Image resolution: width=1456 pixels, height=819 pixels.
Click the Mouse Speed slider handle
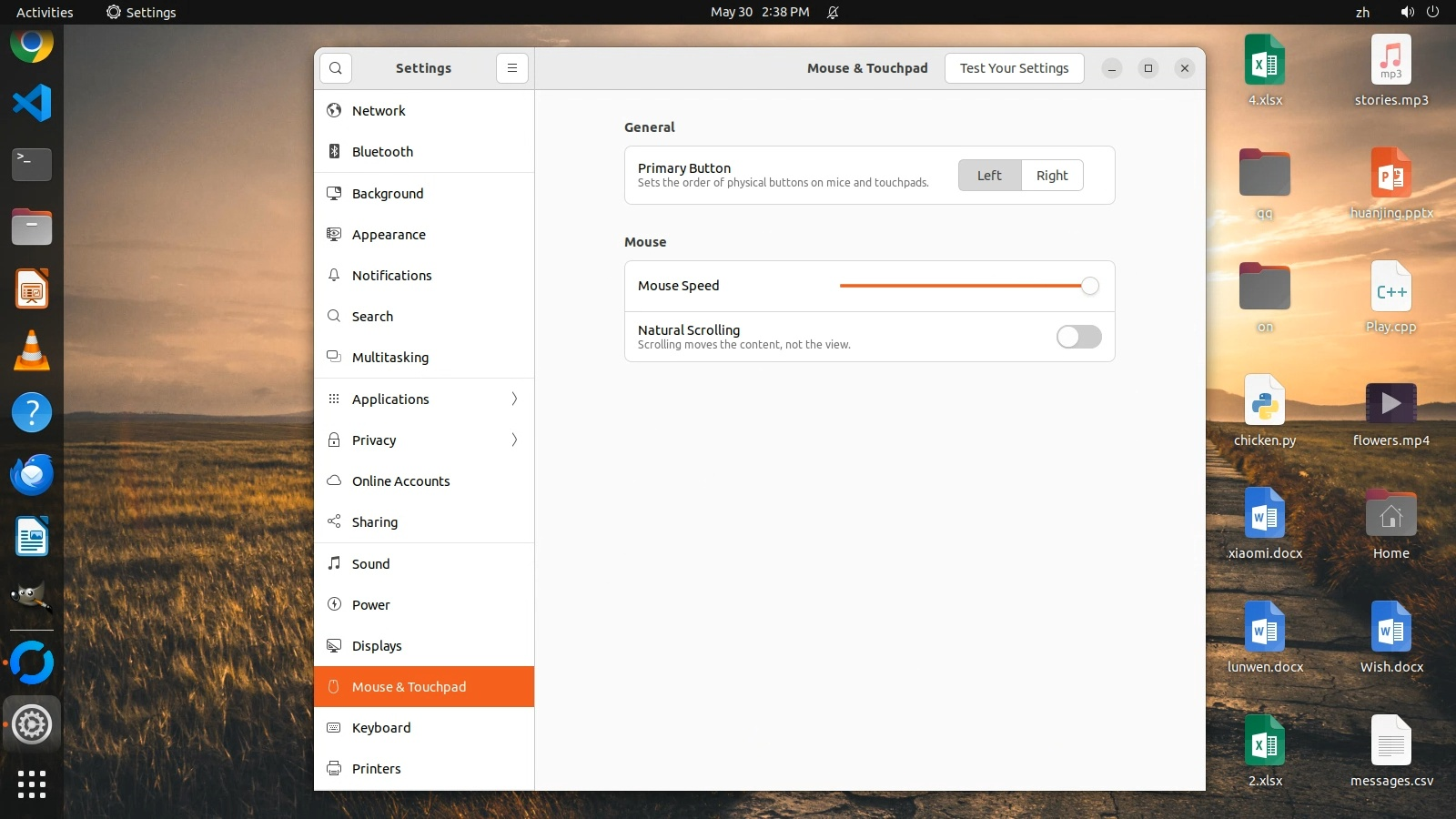(x=1089, y=286)
